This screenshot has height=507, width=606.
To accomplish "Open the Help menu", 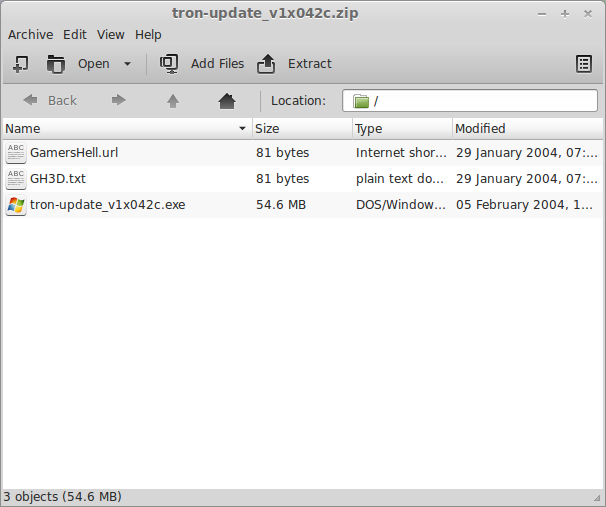I will tap(148, 35).
